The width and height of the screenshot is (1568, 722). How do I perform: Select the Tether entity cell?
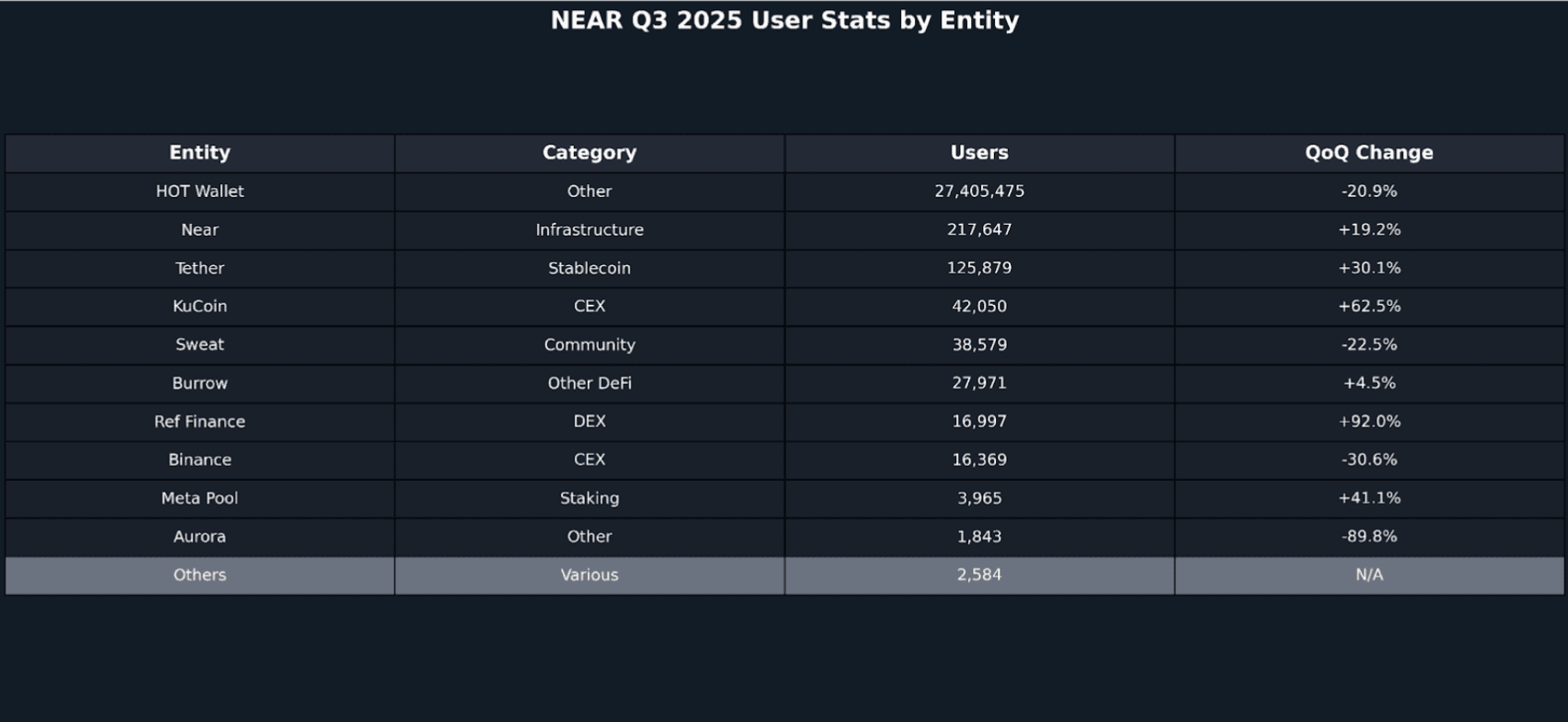click(x=199, y=268)
